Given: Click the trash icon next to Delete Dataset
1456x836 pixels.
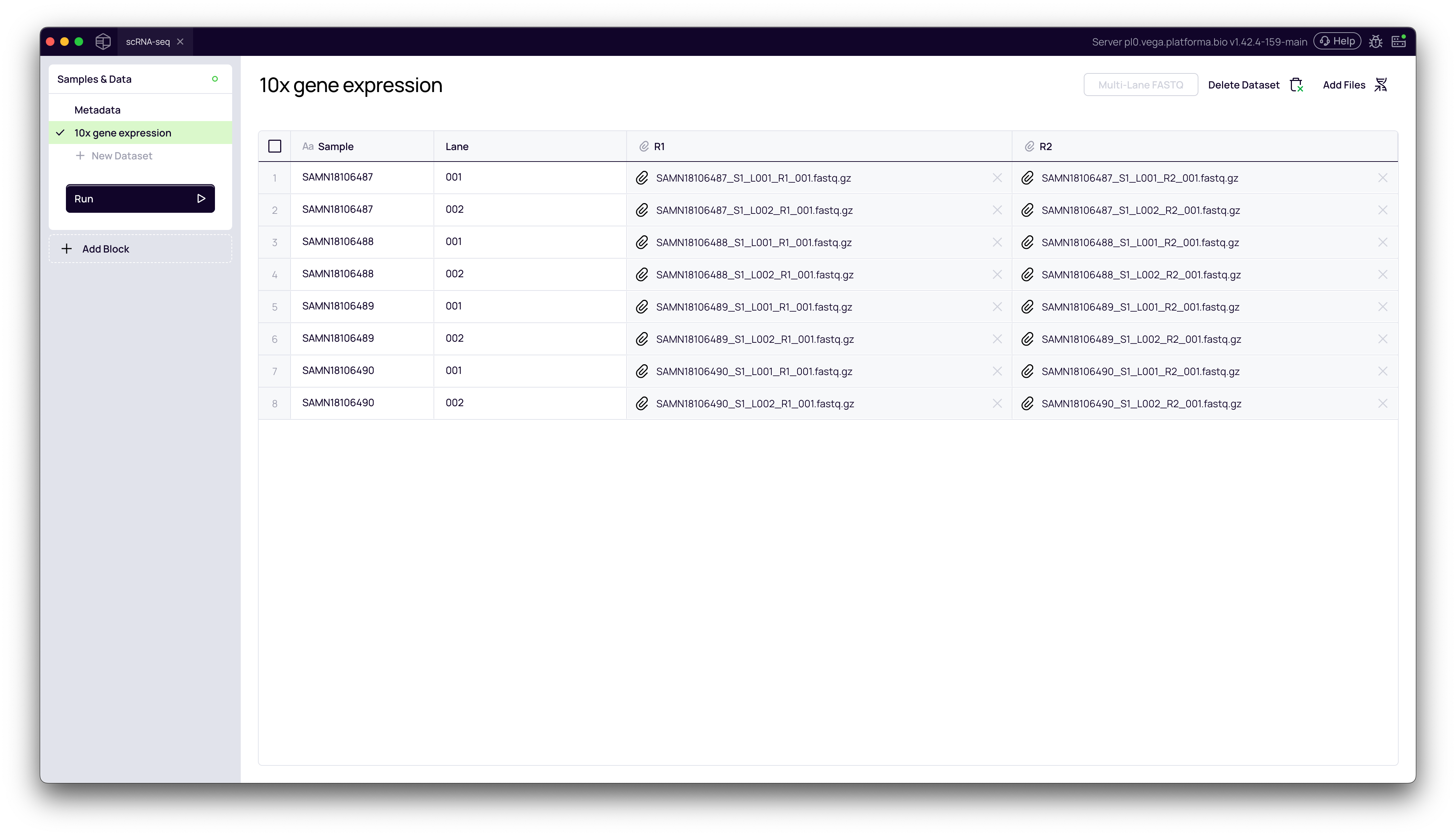Looking at the screenshot, I should [x=1296, y=85].
